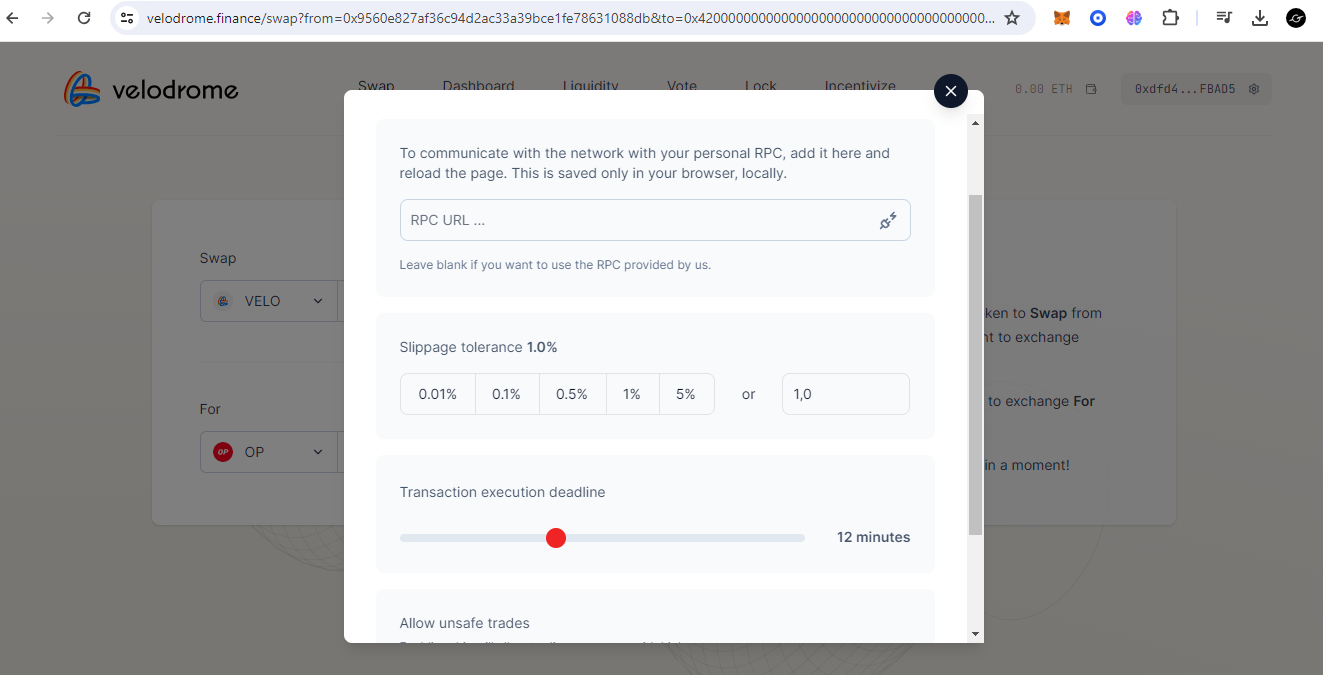Reload the velodrome.finance page

[84, 18]
